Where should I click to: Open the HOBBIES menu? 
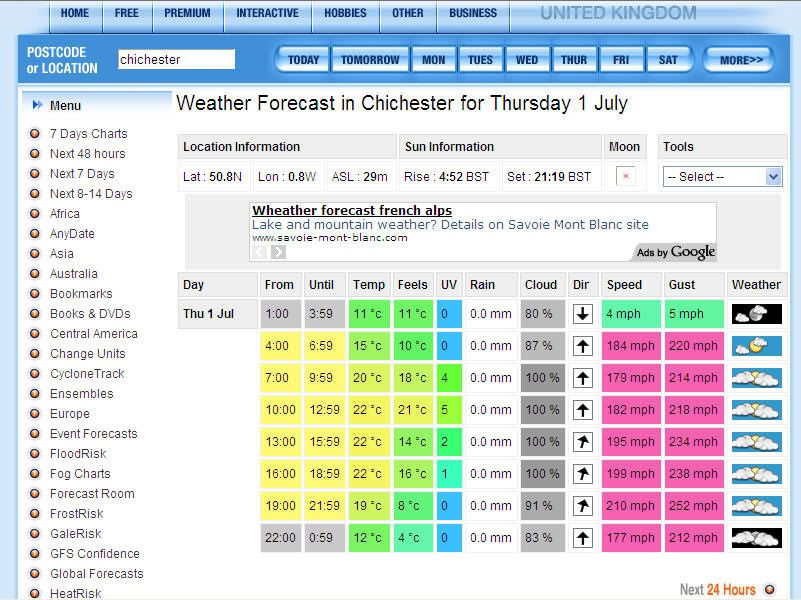point(345,13)
